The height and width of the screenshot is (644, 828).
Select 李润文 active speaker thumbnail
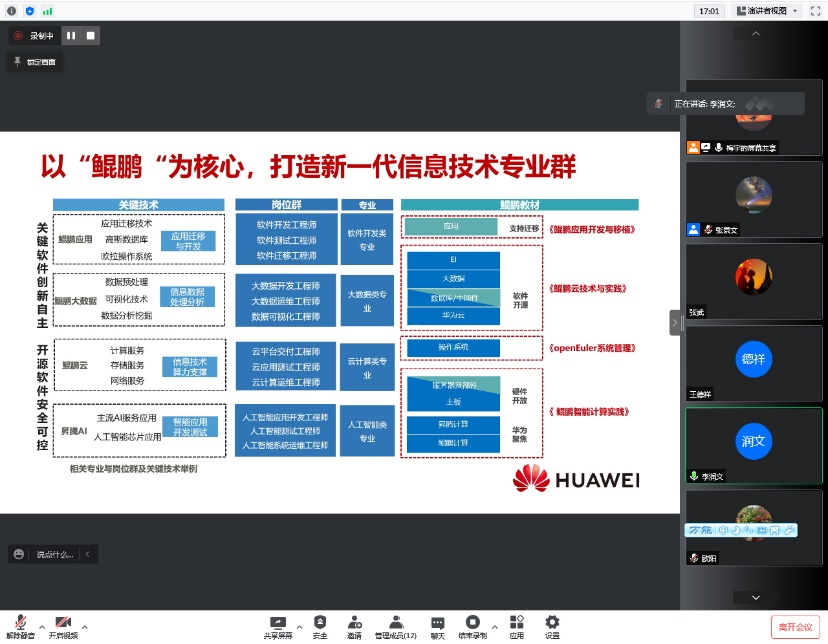point(754,446)
